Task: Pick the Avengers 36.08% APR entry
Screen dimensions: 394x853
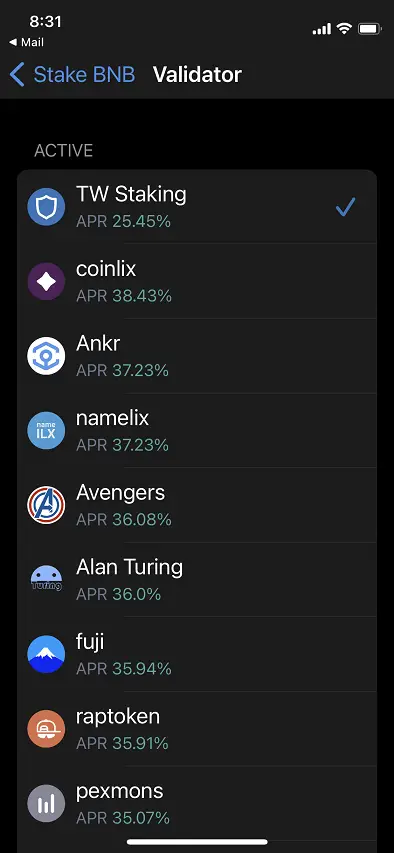Action: click(x=197, y=505)
